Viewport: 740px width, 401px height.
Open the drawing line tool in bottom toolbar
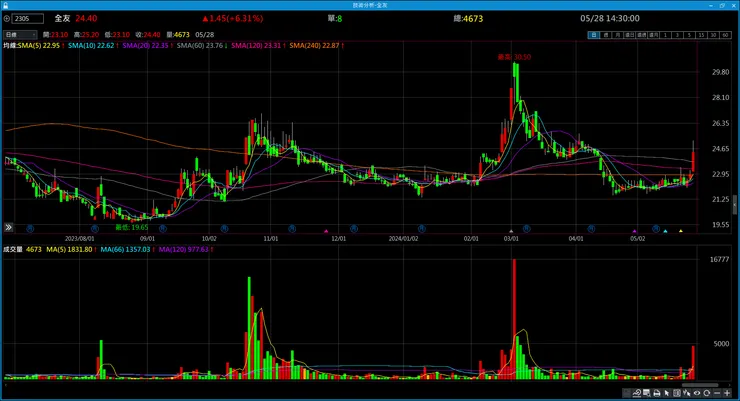pos(637,393)
